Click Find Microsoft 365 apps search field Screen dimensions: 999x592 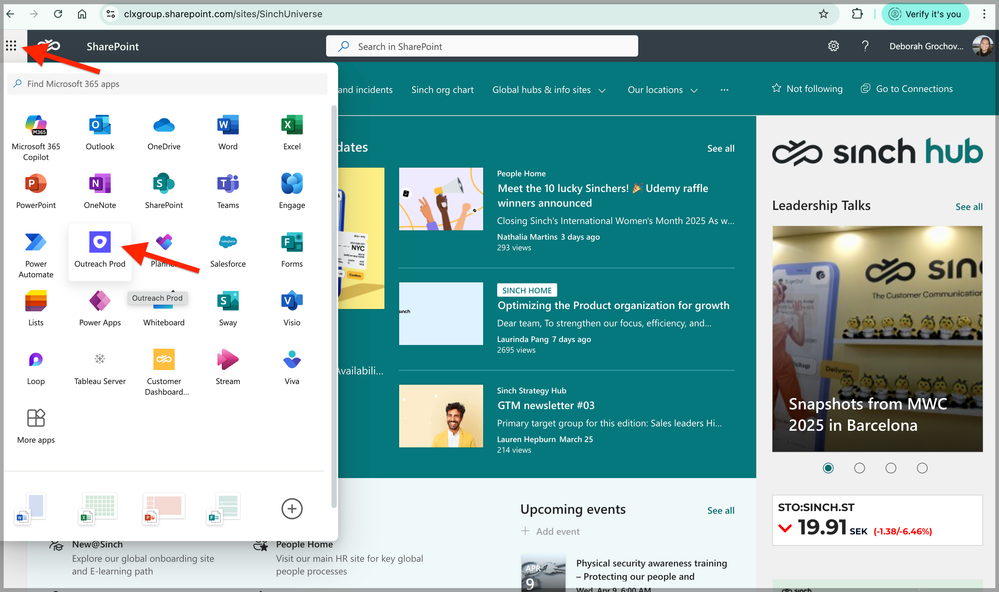click(168, 83)
